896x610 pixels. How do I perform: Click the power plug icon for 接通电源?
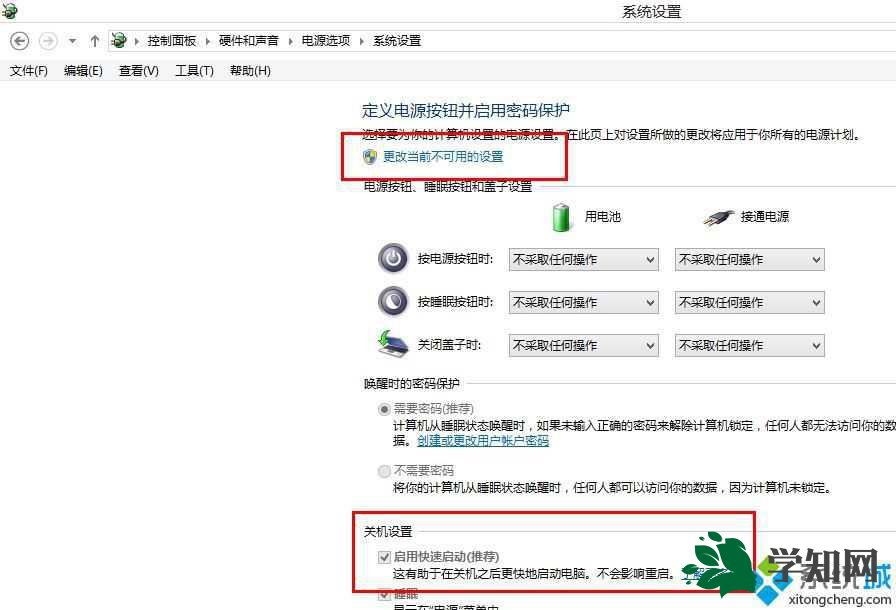point(719,217)
